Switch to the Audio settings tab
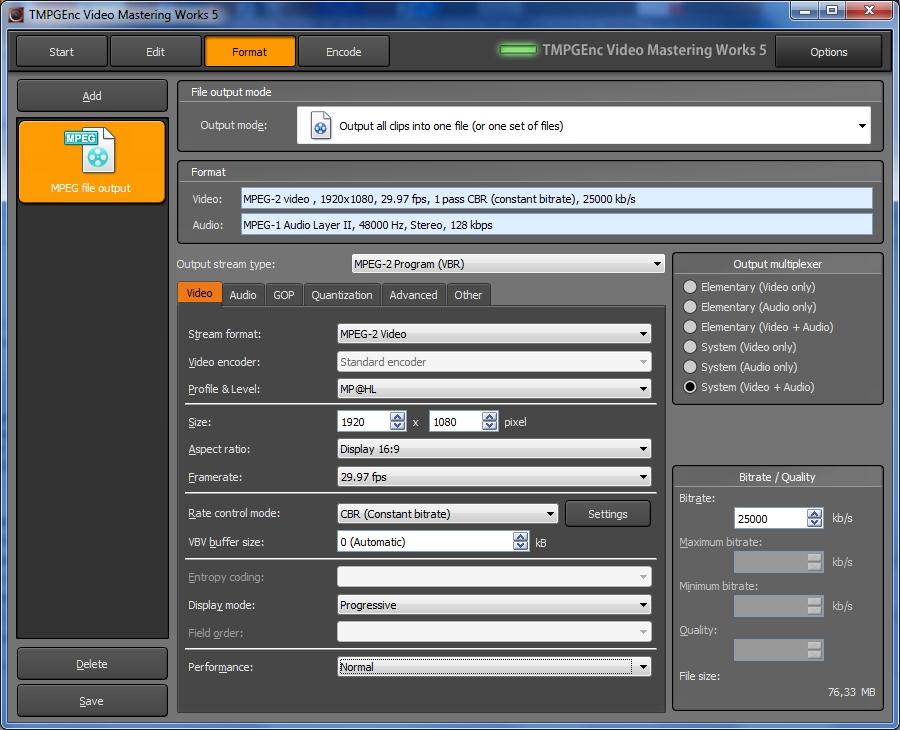The height and width of the screenshot is (730, 900). [x=243, y=295]
